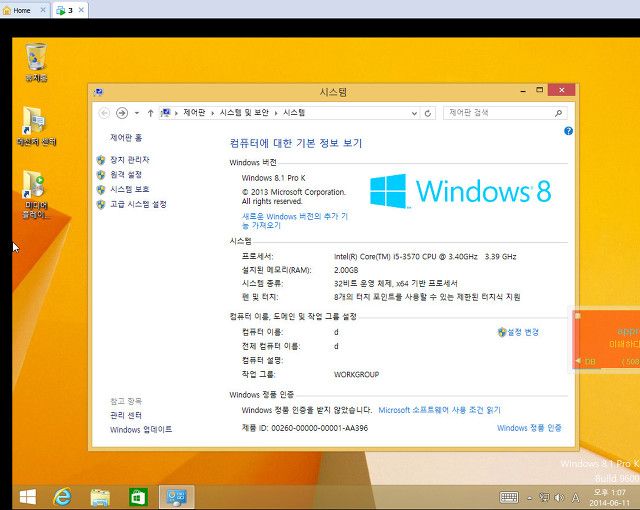Open recent locations dropdown arrow

tap(137, 113)
